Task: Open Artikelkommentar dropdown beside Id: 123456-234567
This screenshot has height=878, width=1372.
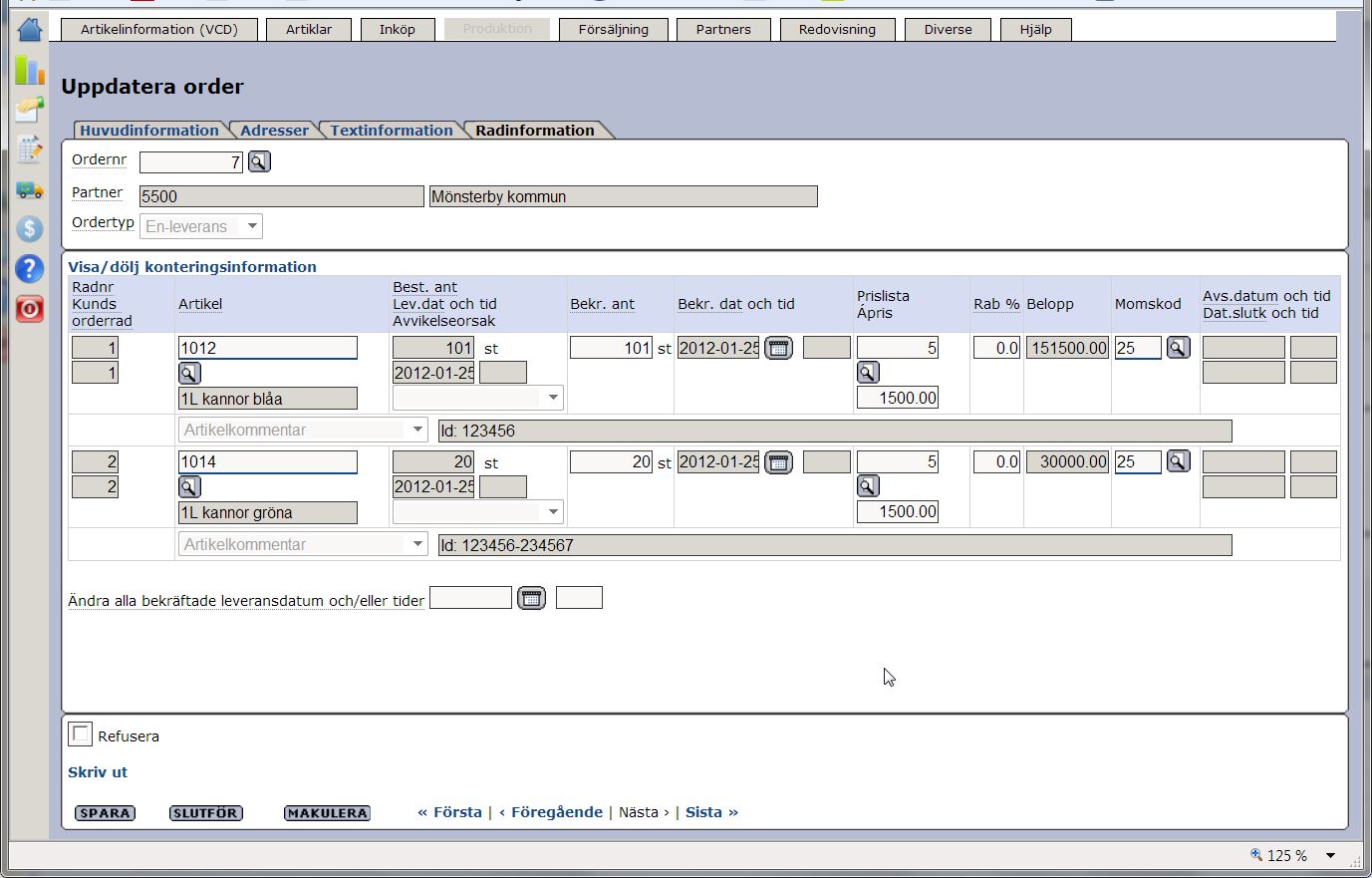Action: 304,544
